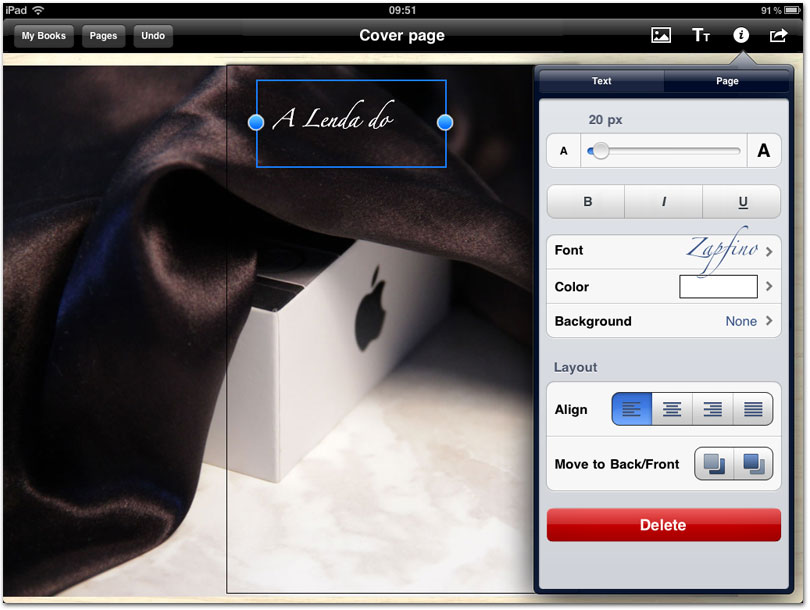Screen dimensions: 810x610
Task: Expand the Color options chevron
Action: pos(769,286)
